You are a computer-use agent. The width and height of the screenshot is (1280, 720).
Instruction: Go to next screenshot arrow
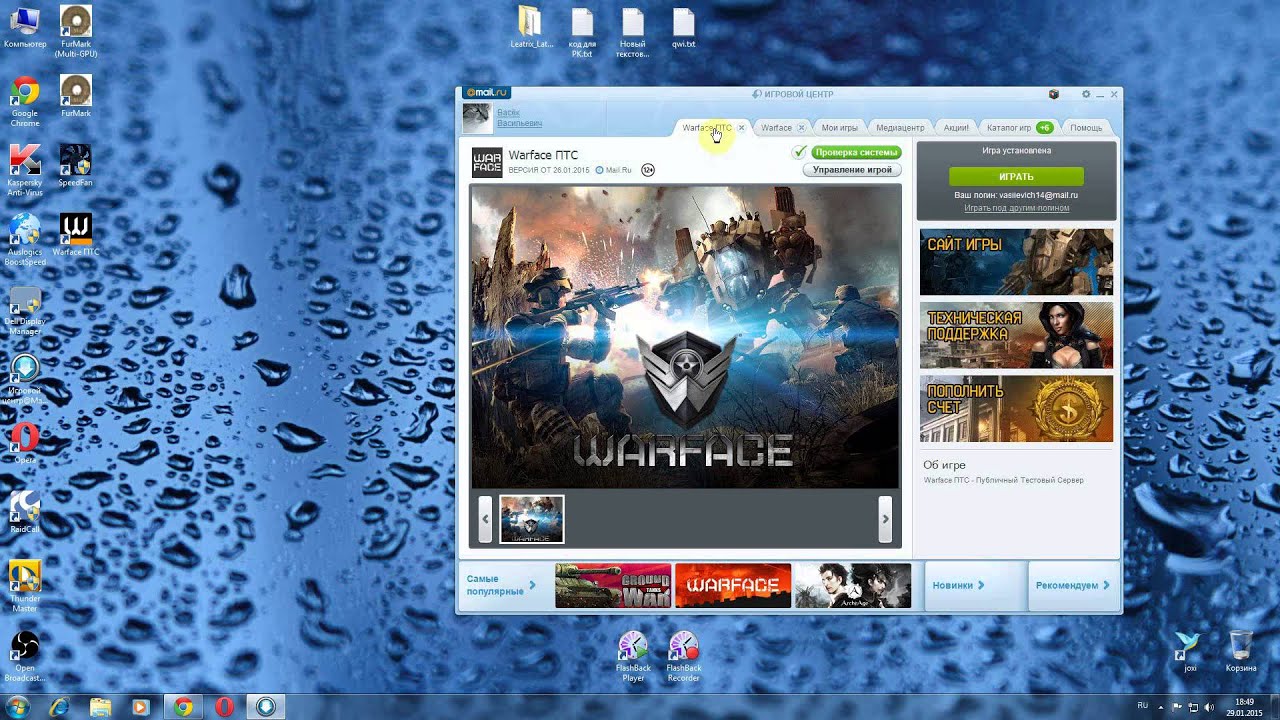[x=885, y=519]
